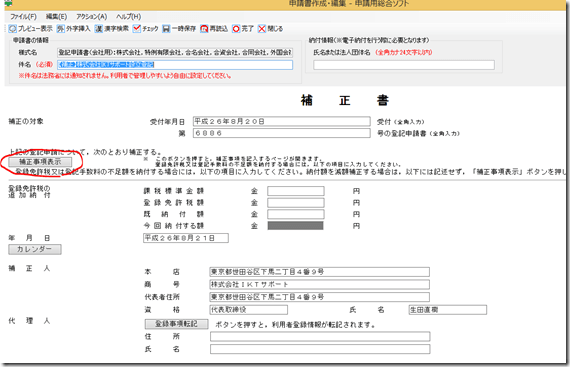Click the 補正の対象 label

coord(26,121)
